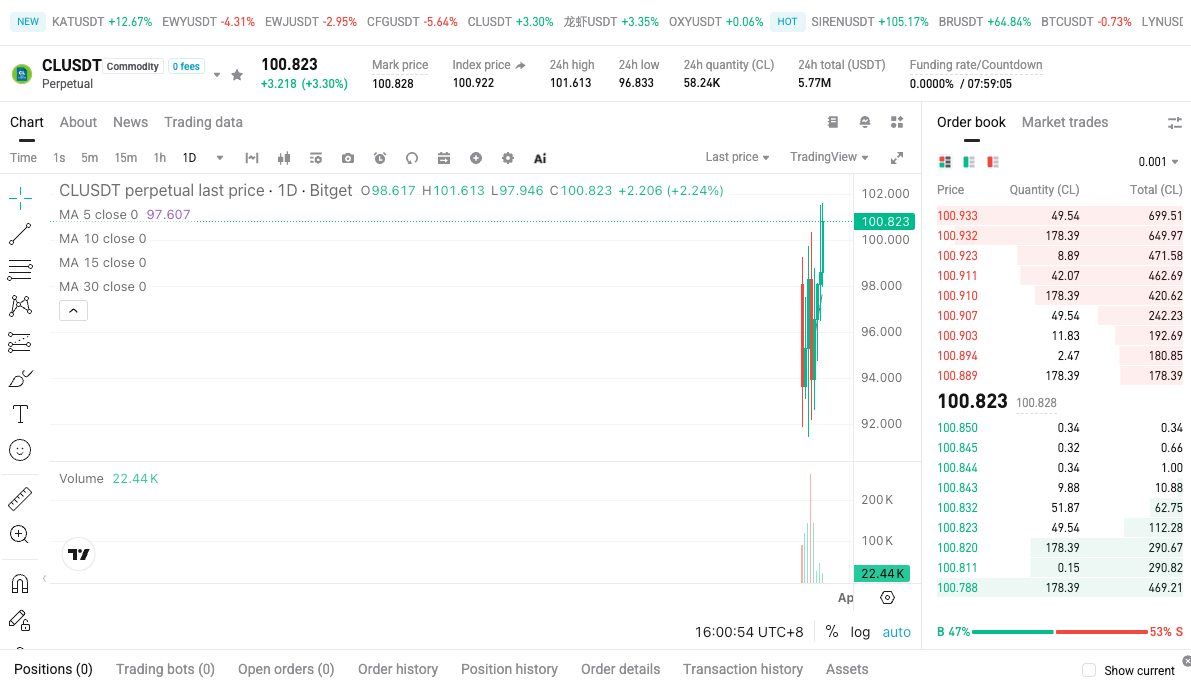The width and height of the screenshot is (1191, 685).
Task: Switch order book to asks-only view
Action: [991, 162]
